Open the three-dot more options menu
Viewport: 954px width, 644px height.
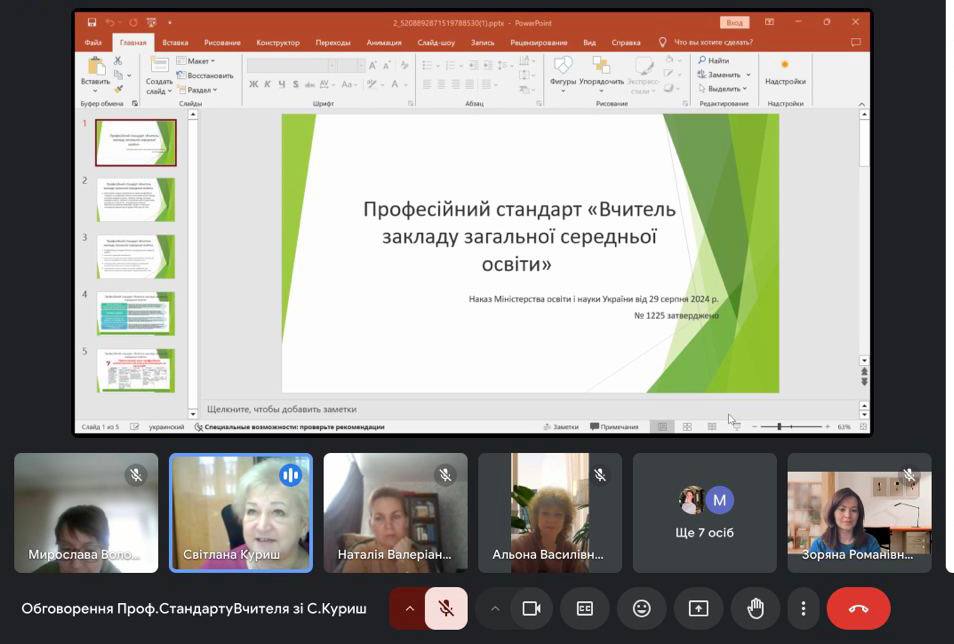(x=803, y=608)
